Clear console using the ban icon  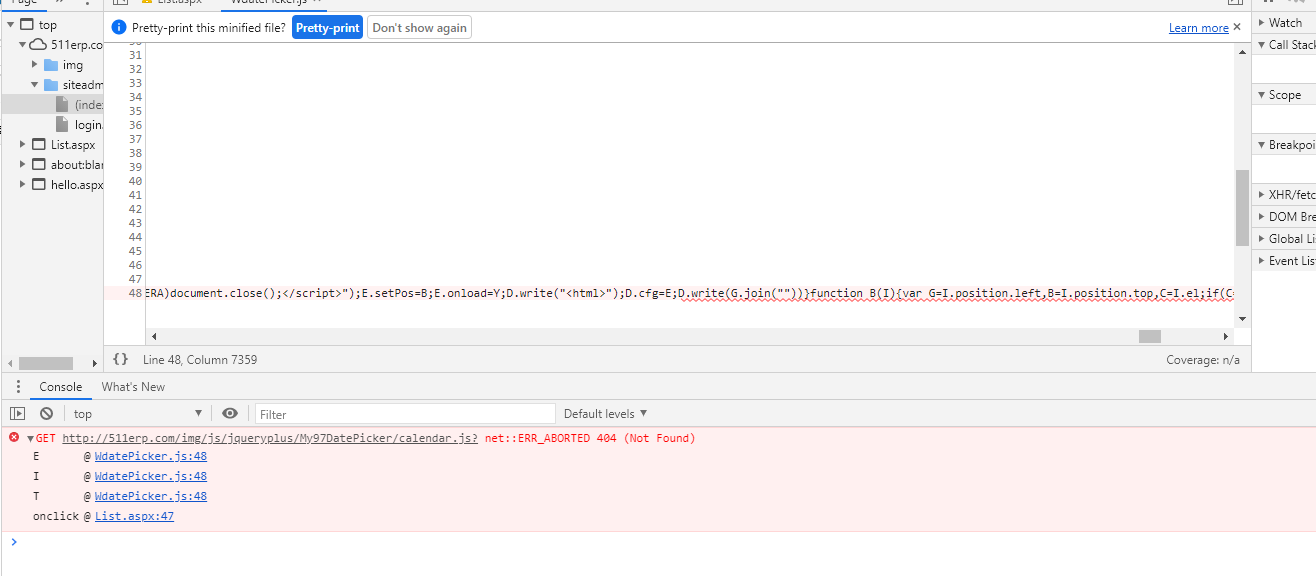[46, 414]
